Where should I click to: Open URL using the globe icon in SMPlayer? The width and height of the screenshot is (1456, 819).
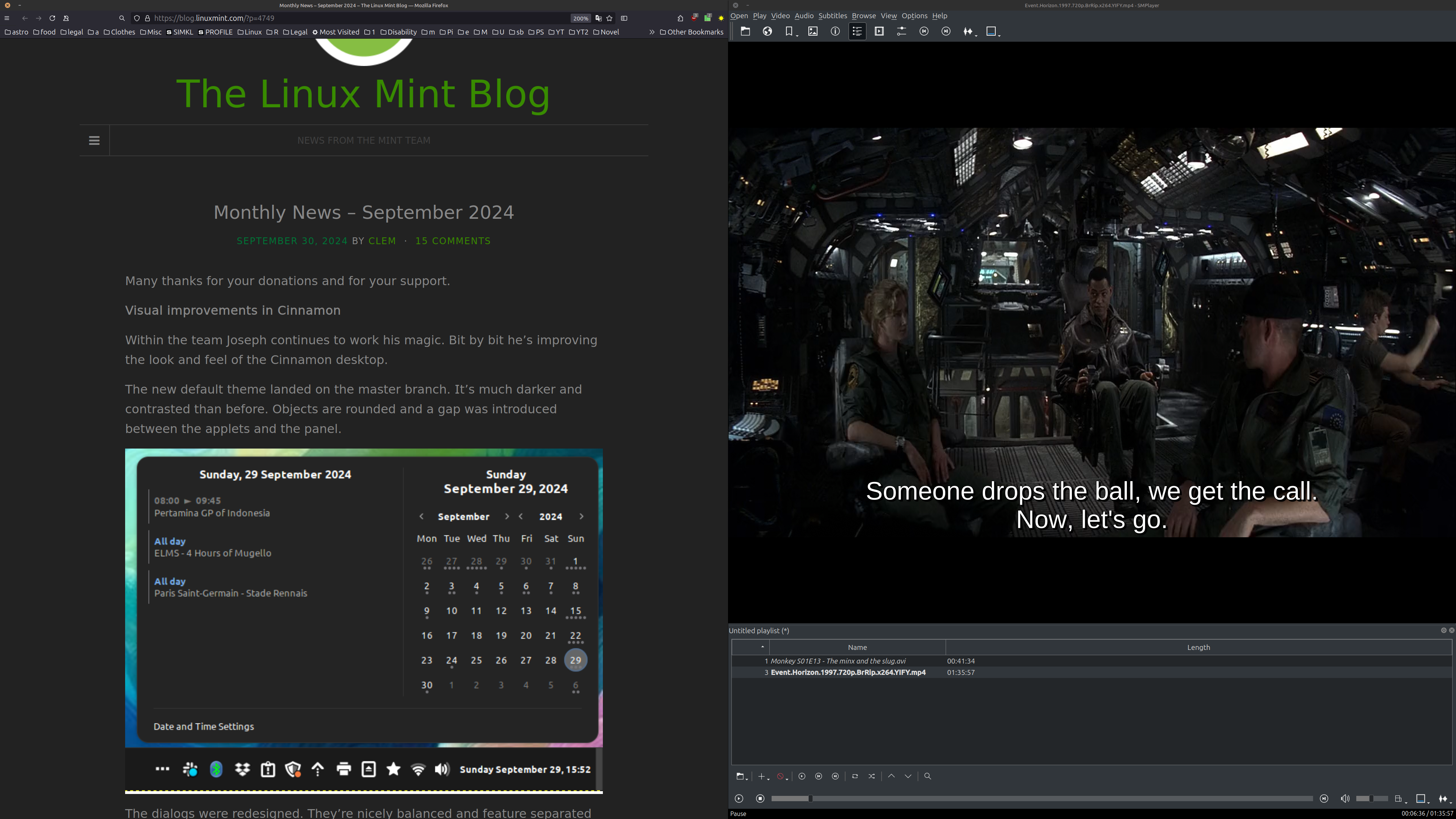[767, 31]
